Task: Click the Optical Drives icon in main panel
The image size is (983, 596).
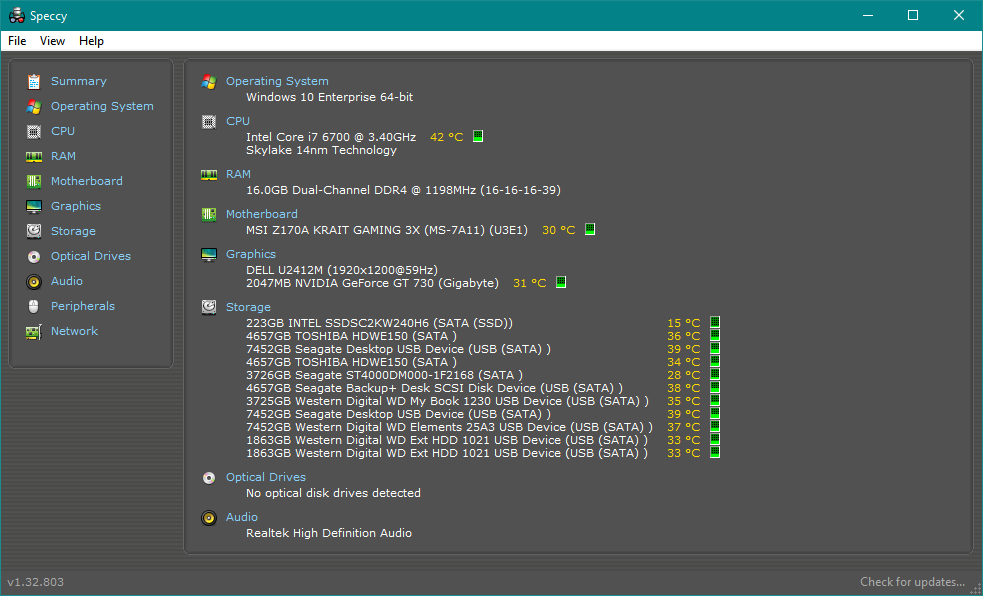Action: (209, 478)
